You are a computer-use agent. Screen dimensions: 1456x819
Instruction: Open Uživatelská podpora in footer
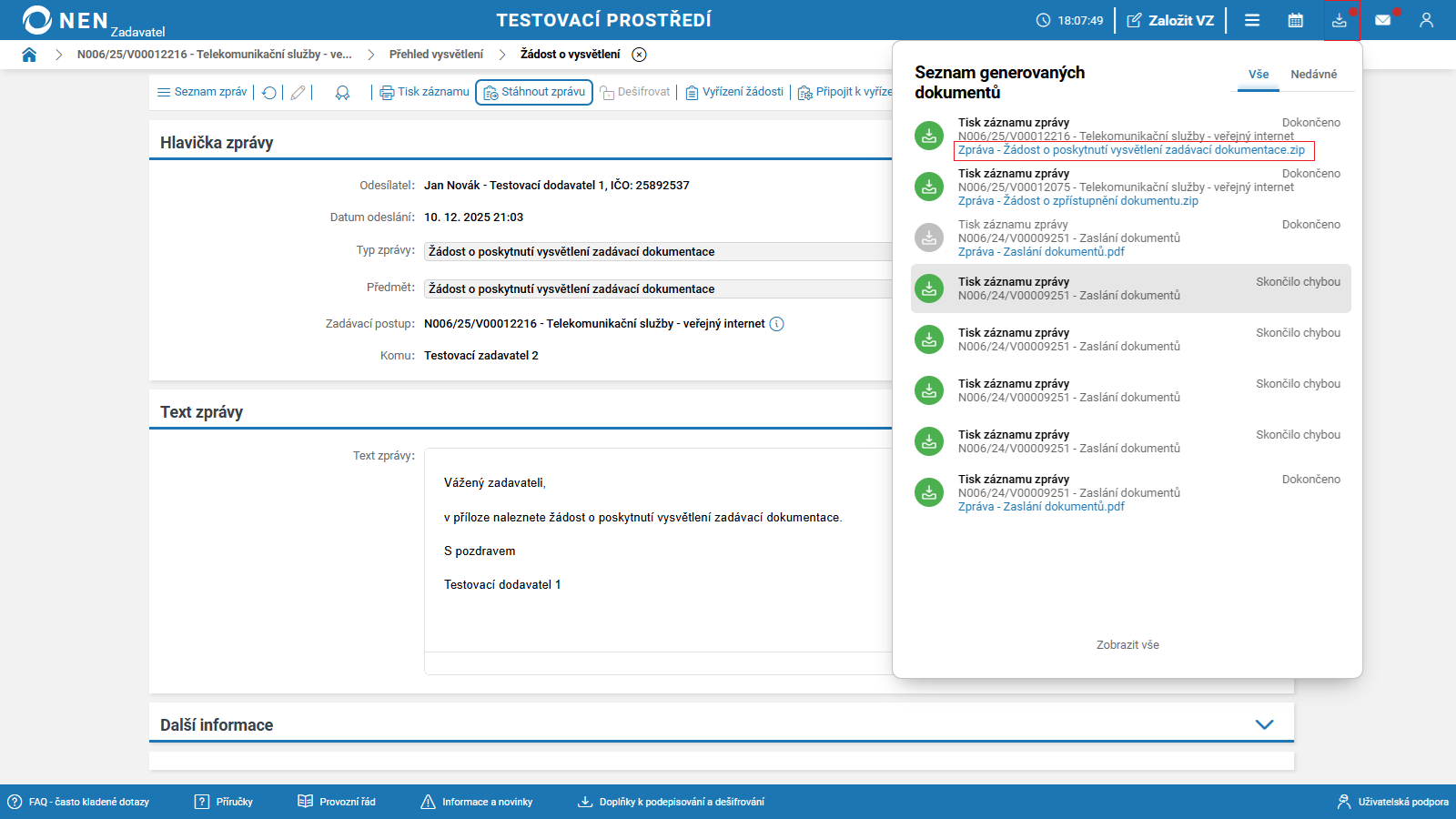1393,802
